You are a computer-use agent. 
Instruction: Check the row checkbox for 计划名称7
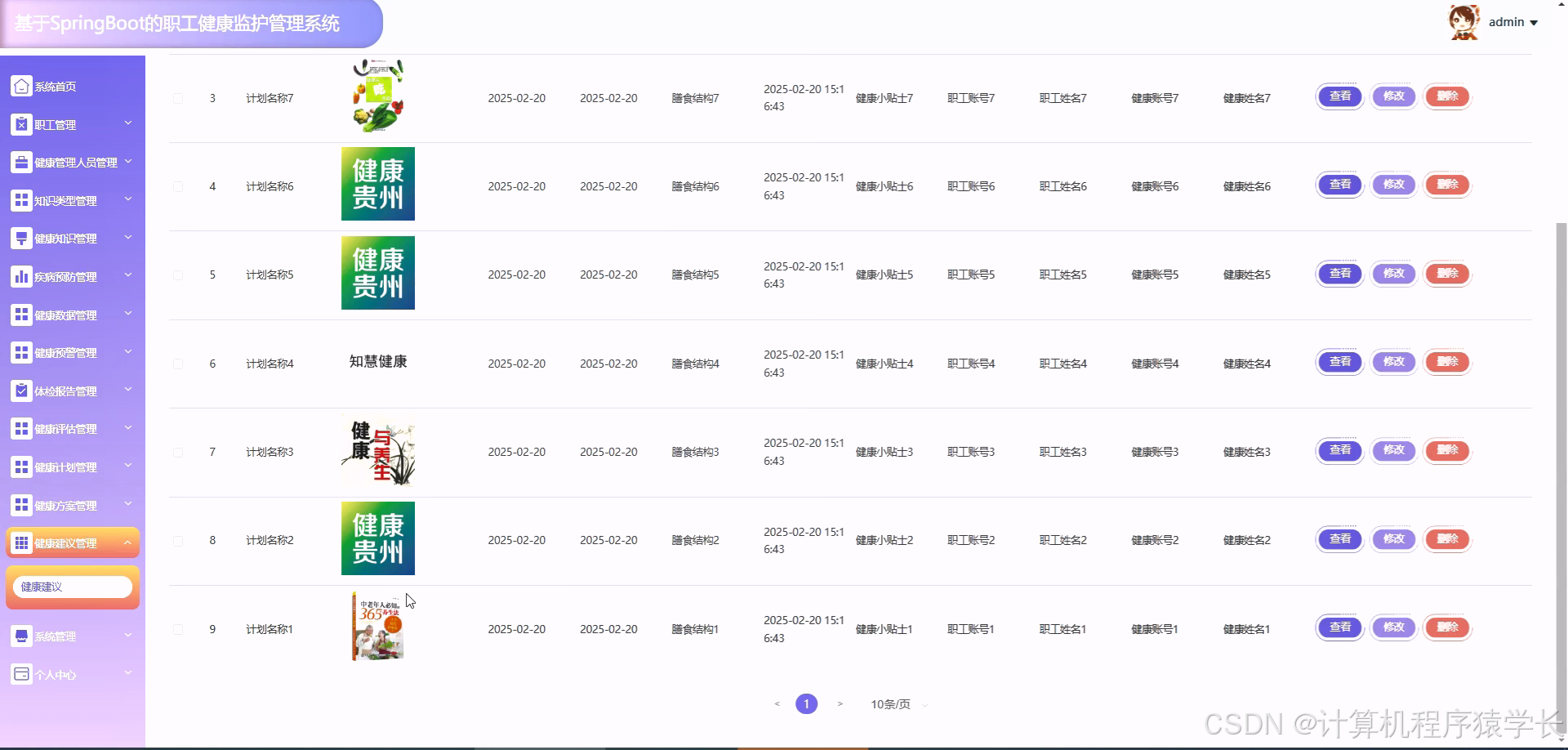point(178,97)
